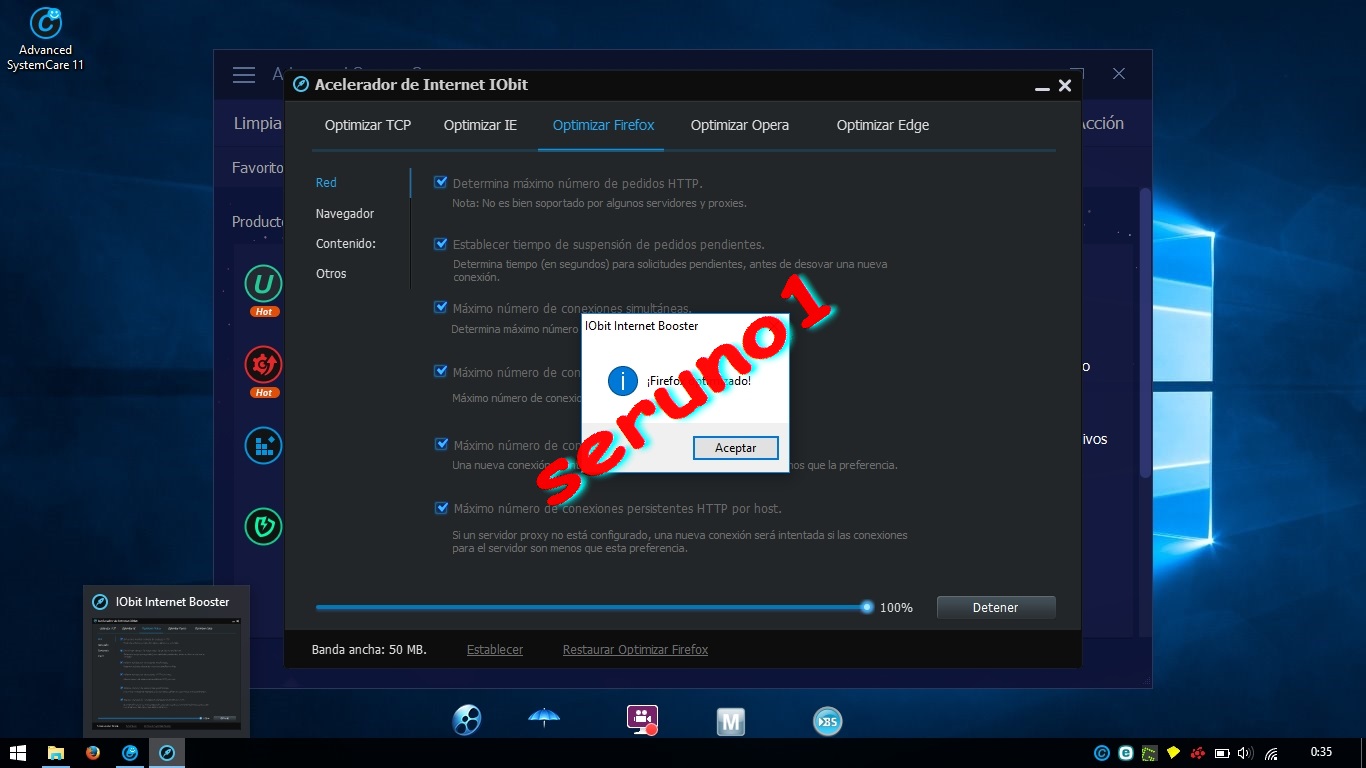Uncheck 'Establecer tiempo de suspensión de pedidos pendientes'

click(440, 243)
